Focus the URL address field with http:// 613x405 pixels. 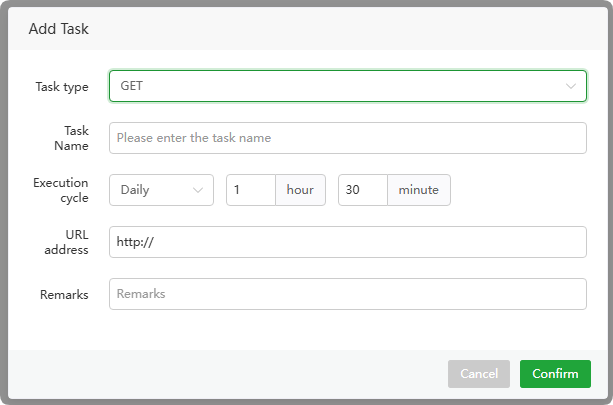coord(347,242)
